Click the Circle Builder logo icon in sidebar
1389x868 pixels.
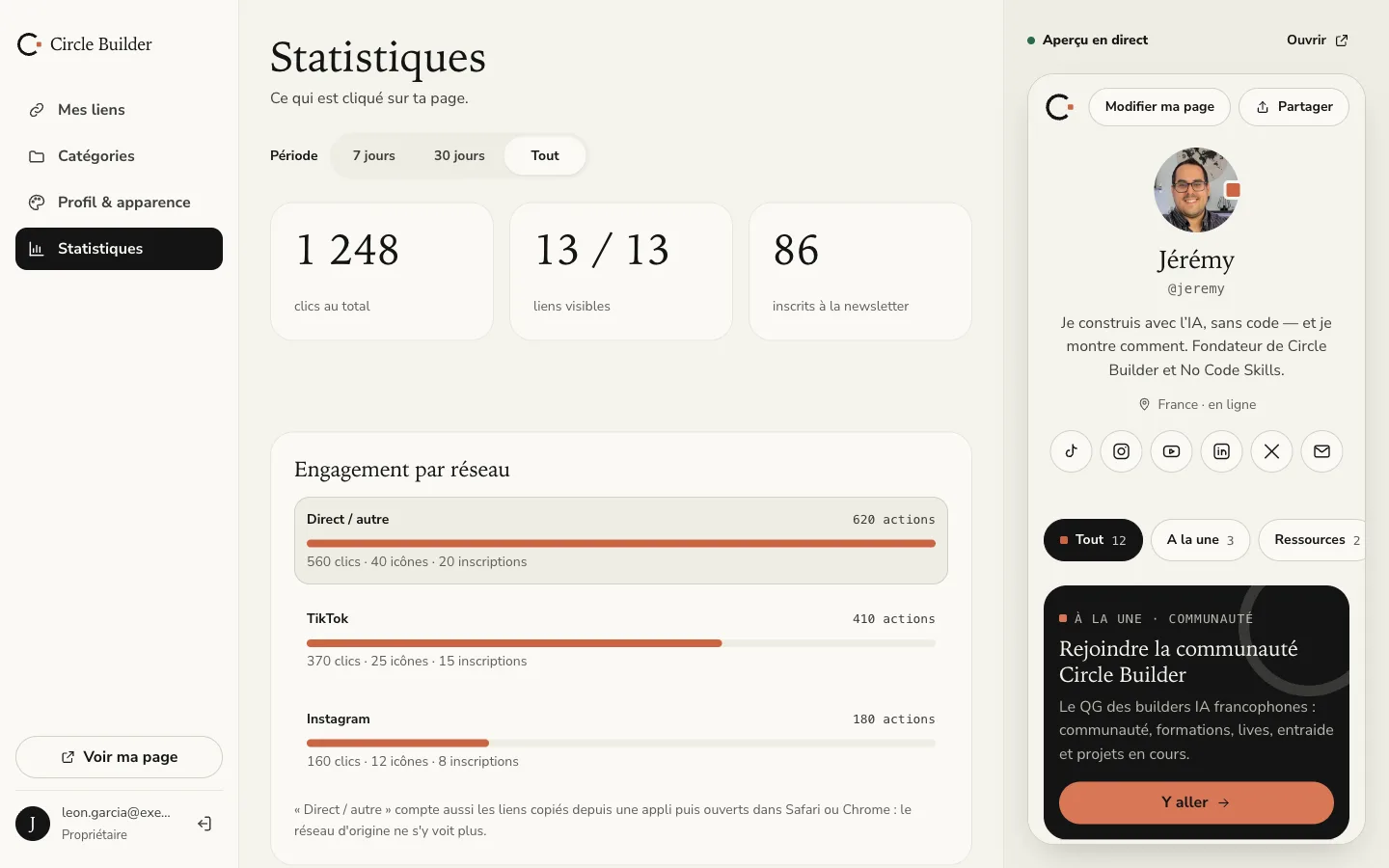pos(29,44)
